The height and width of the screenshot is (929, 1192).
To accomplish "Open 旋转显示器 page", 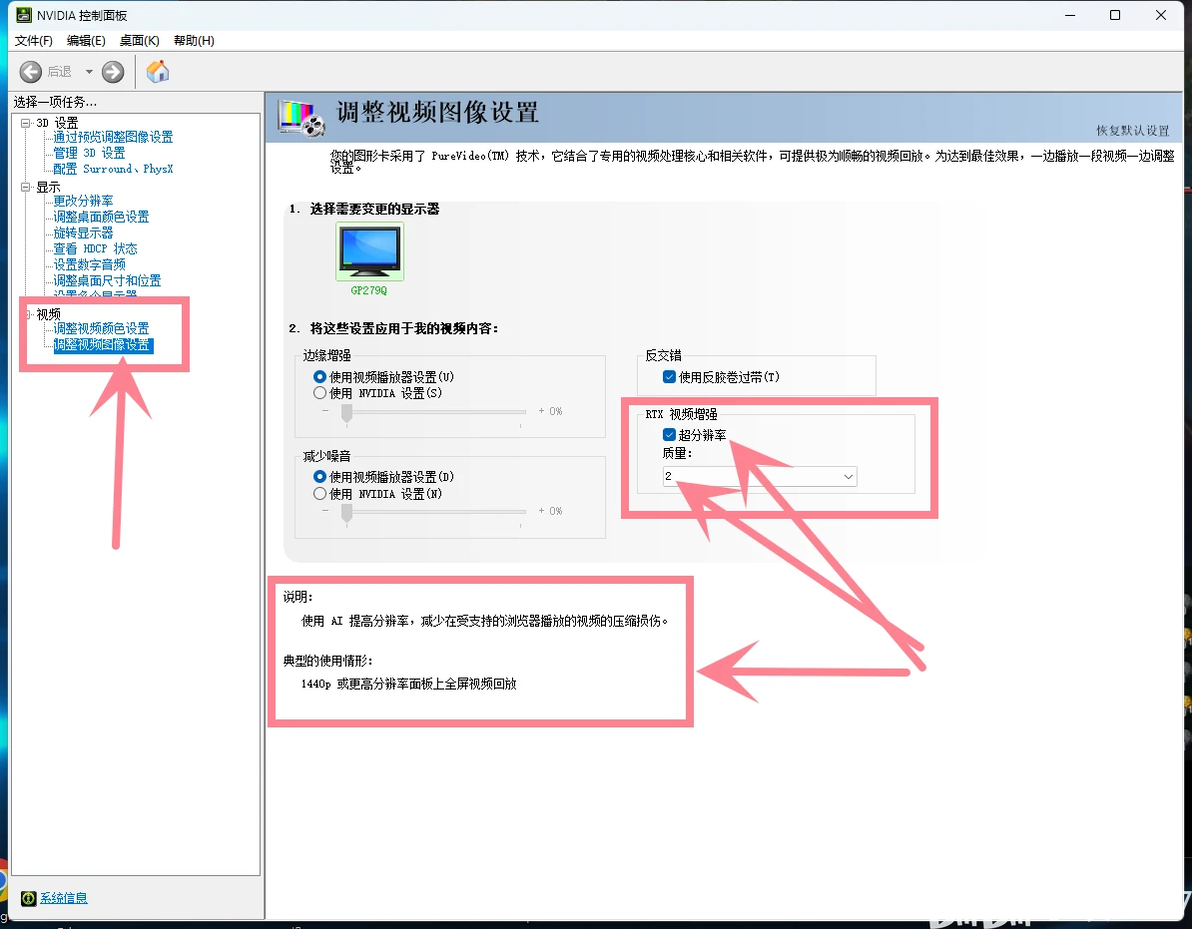I will (83, 233).
